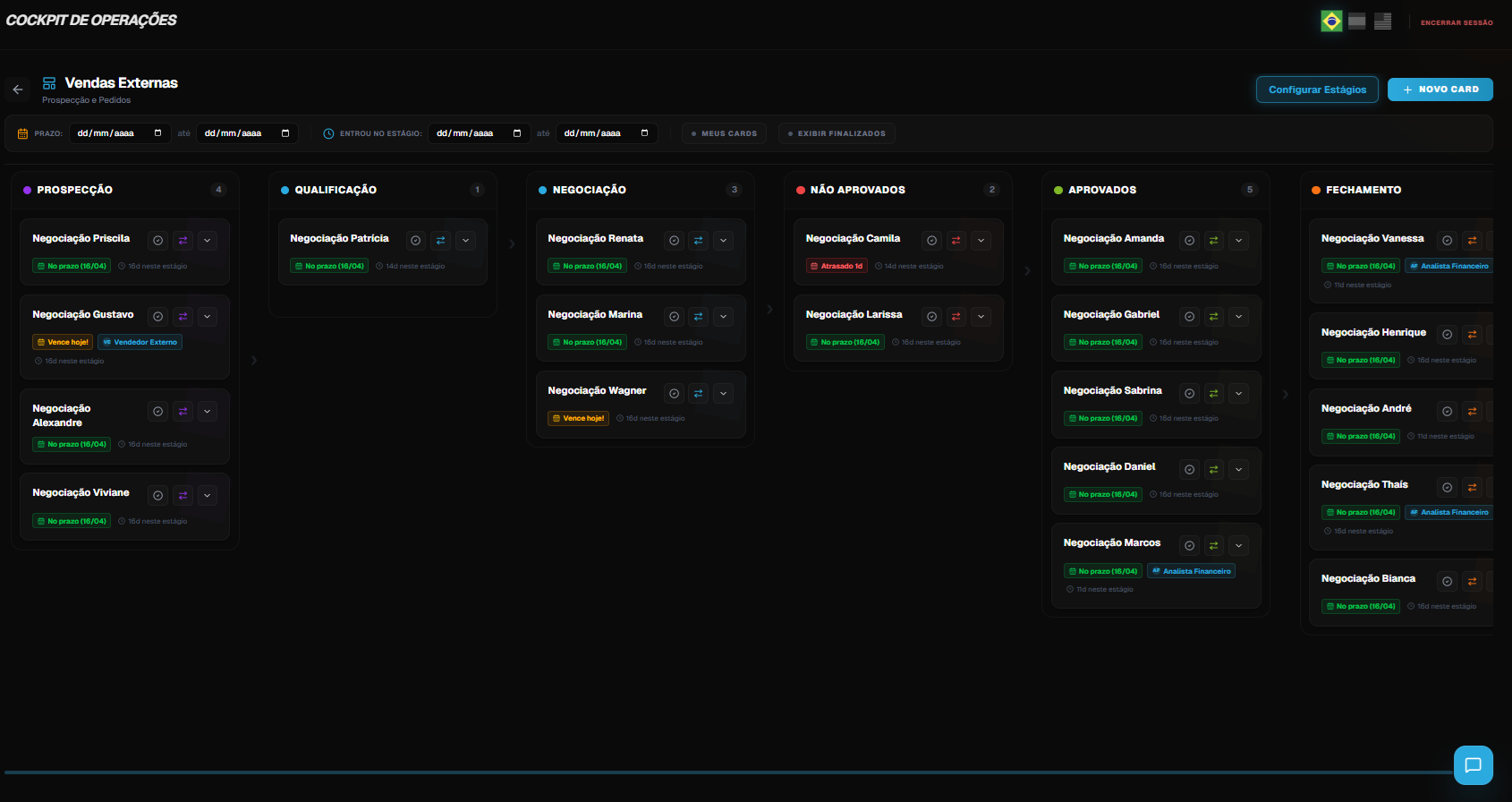Select the United States flag language

(1382, 21)
